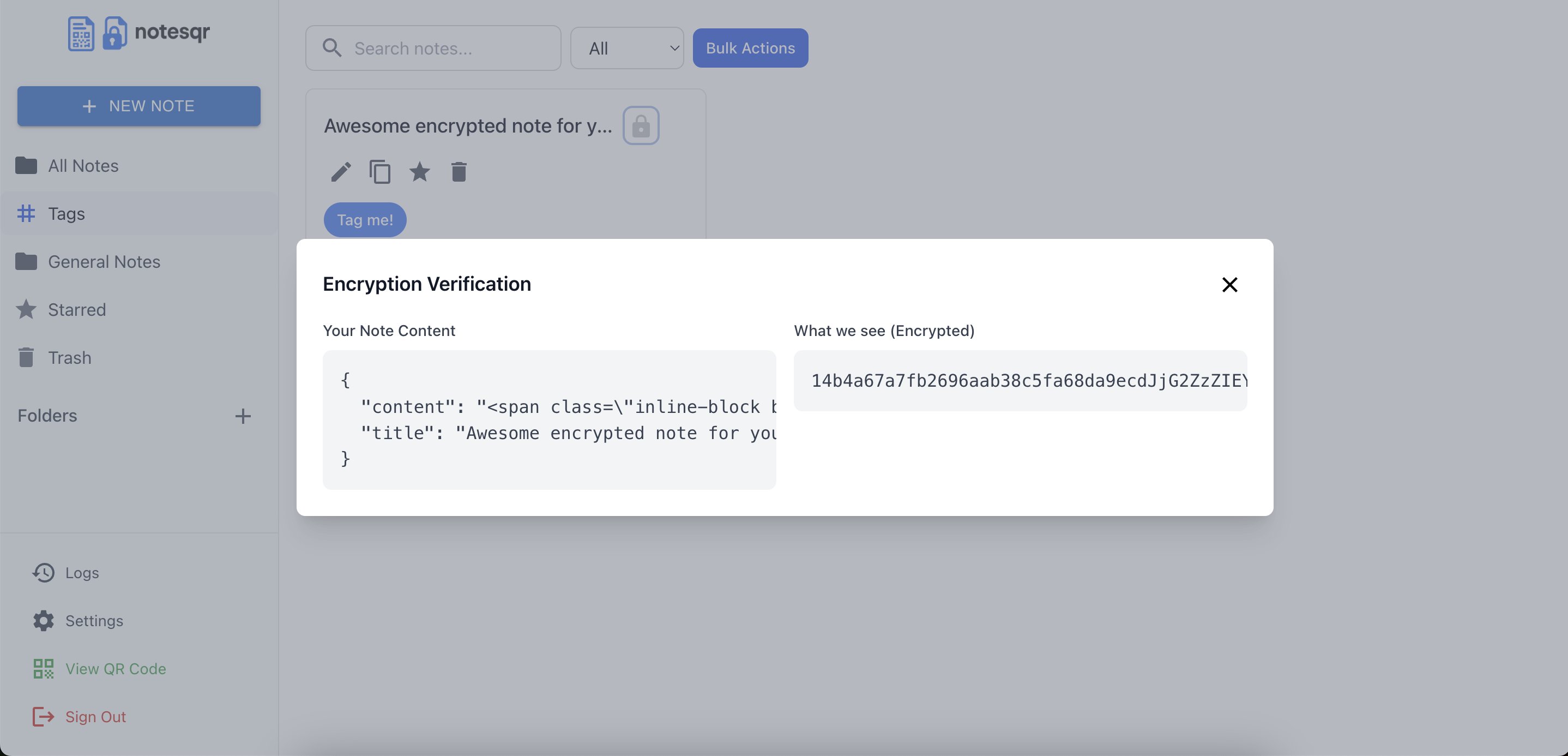1568x756 pixels.
Task: Click the lock encryption icon on note
Action: click(641, 126)
